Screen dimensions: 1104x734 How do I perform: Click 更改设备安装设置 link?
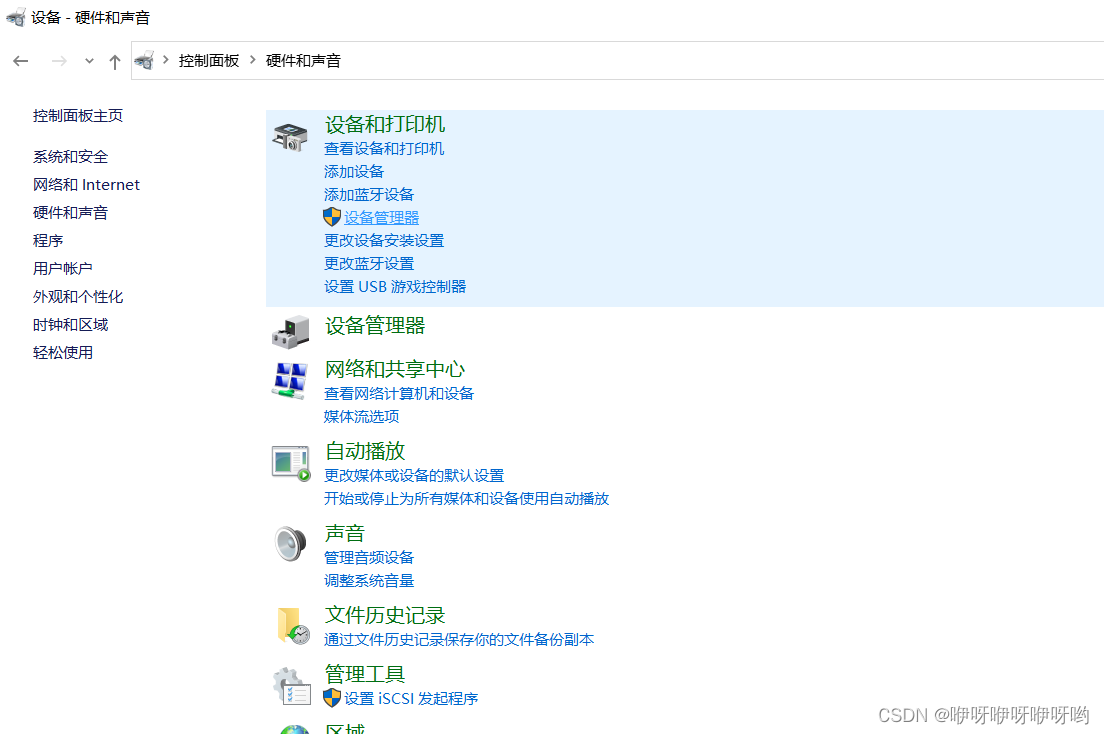[384, 241]
